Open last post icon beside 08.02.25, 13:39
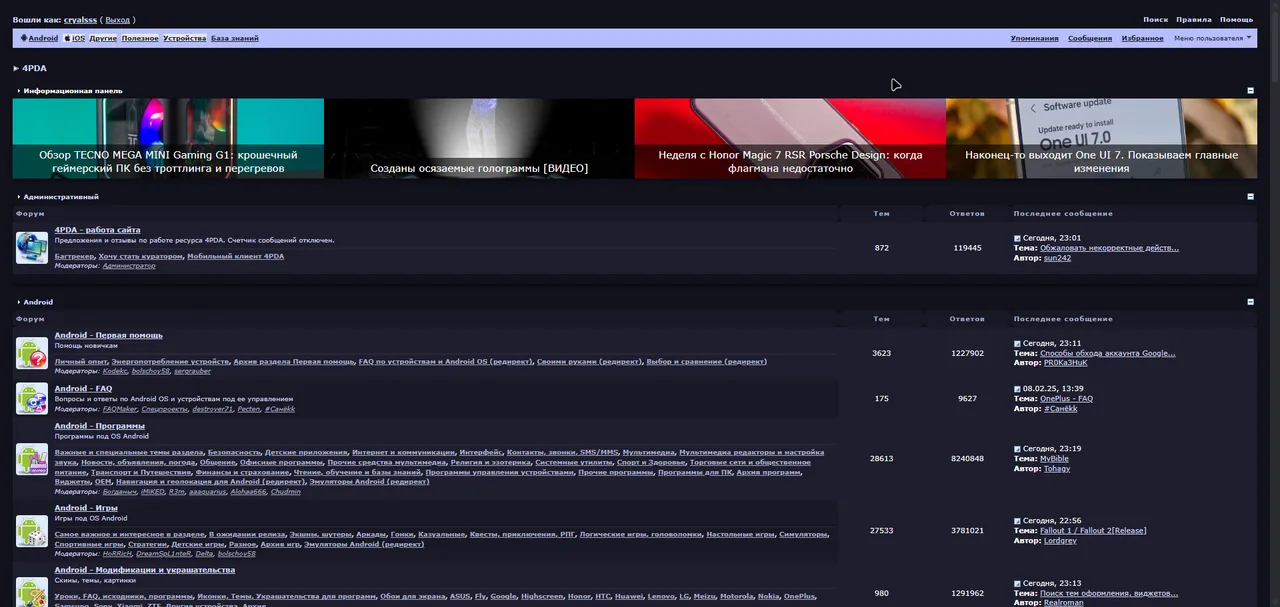The width and height of the screenshot is (1280, 607). 1017,389
